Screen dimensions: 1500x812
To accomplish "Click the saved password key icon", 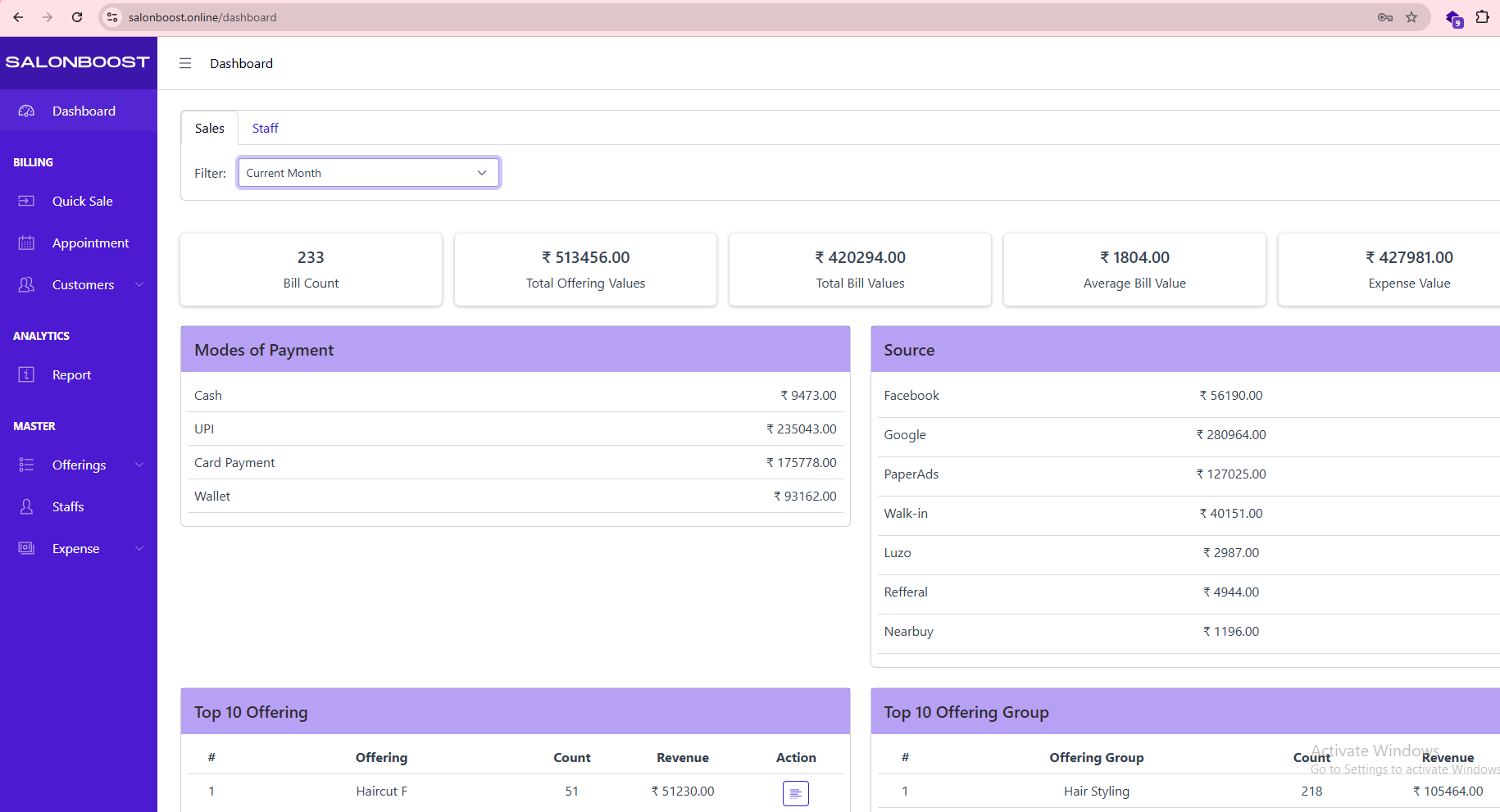I will (1385, 17).
